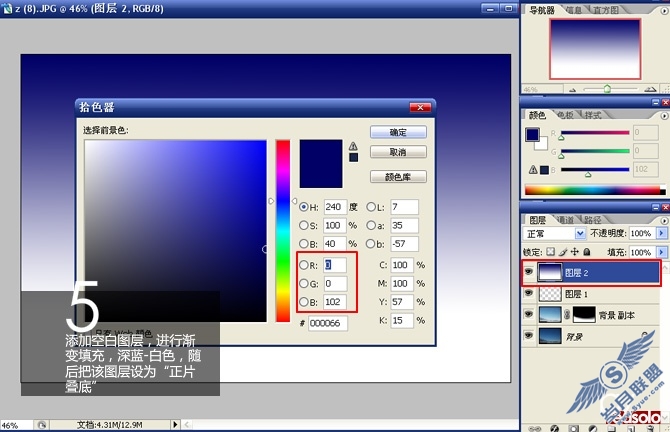Click the 背景 副本 layer mask thumbnail

(x=584, y=315)
